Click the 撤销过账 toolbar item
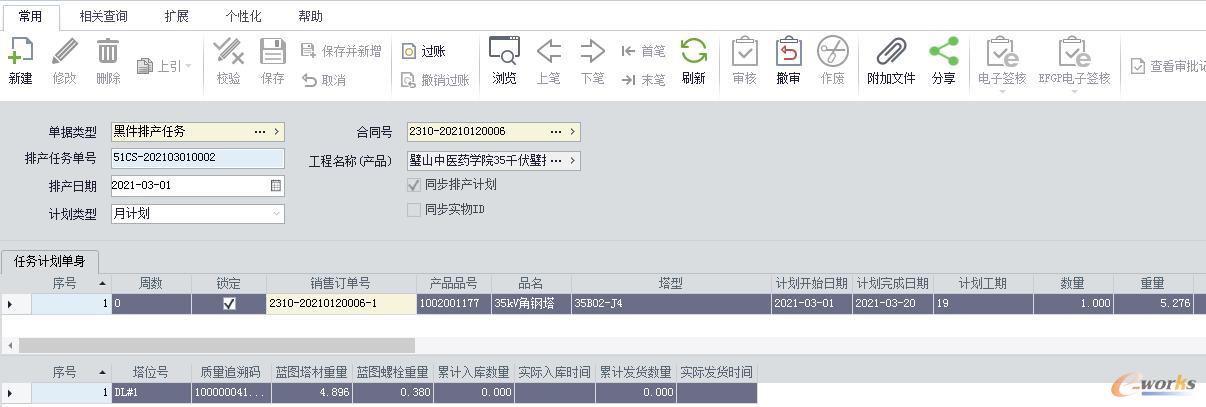Viewport: 1206px width, 407px height. pyautogui.click(x=435, y=80)
